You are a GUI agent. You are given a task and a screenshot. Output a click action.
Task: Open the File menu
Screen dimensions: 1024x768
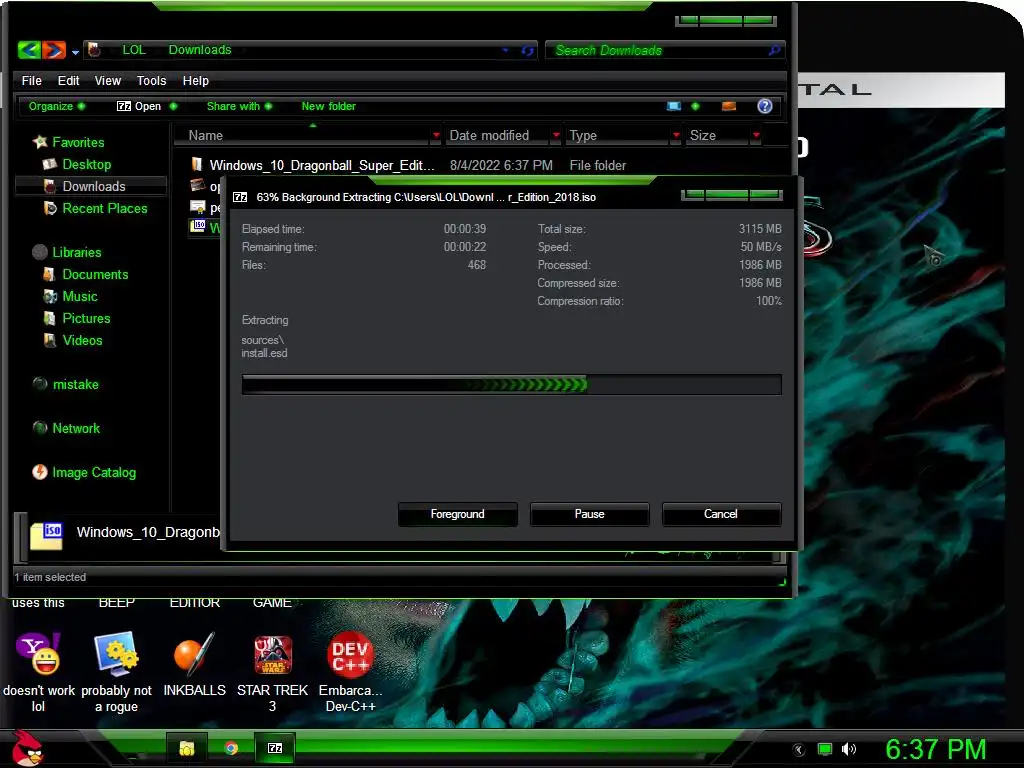31,80
